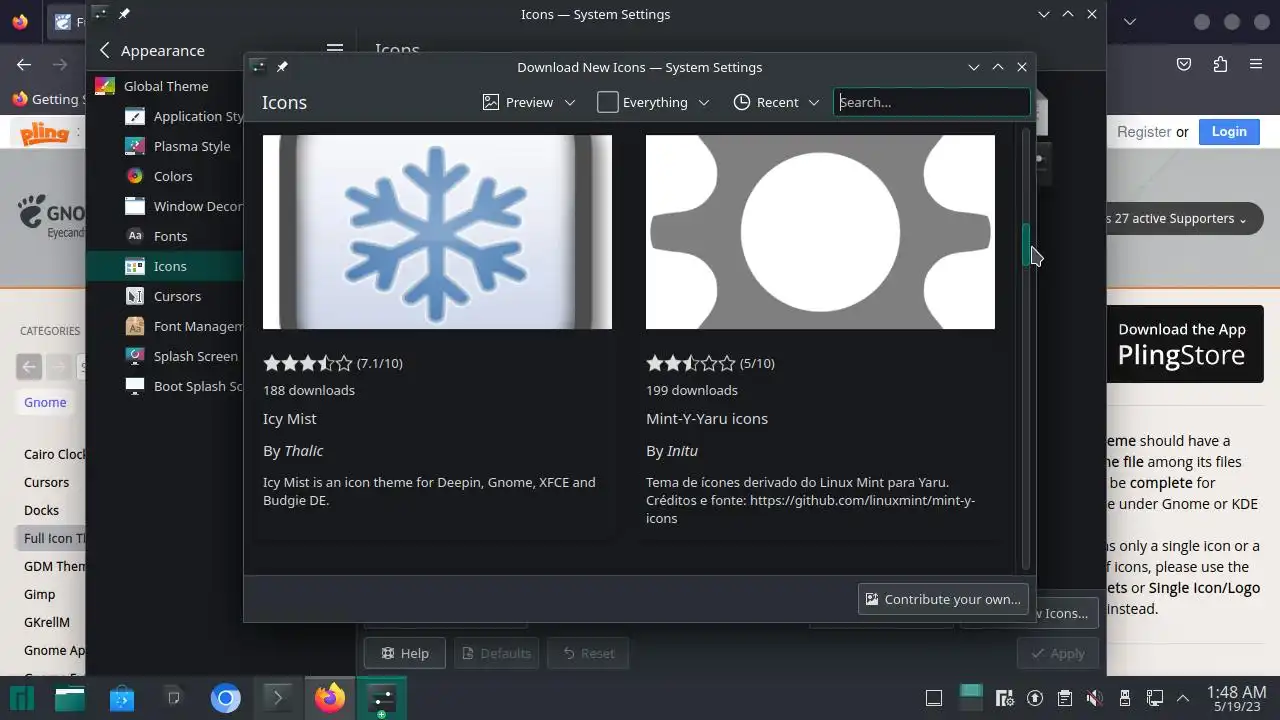The height and width of the screenshot is (720, 1280).
Task: Click Icy Mist star rating
Action: (x=308, y=363)
